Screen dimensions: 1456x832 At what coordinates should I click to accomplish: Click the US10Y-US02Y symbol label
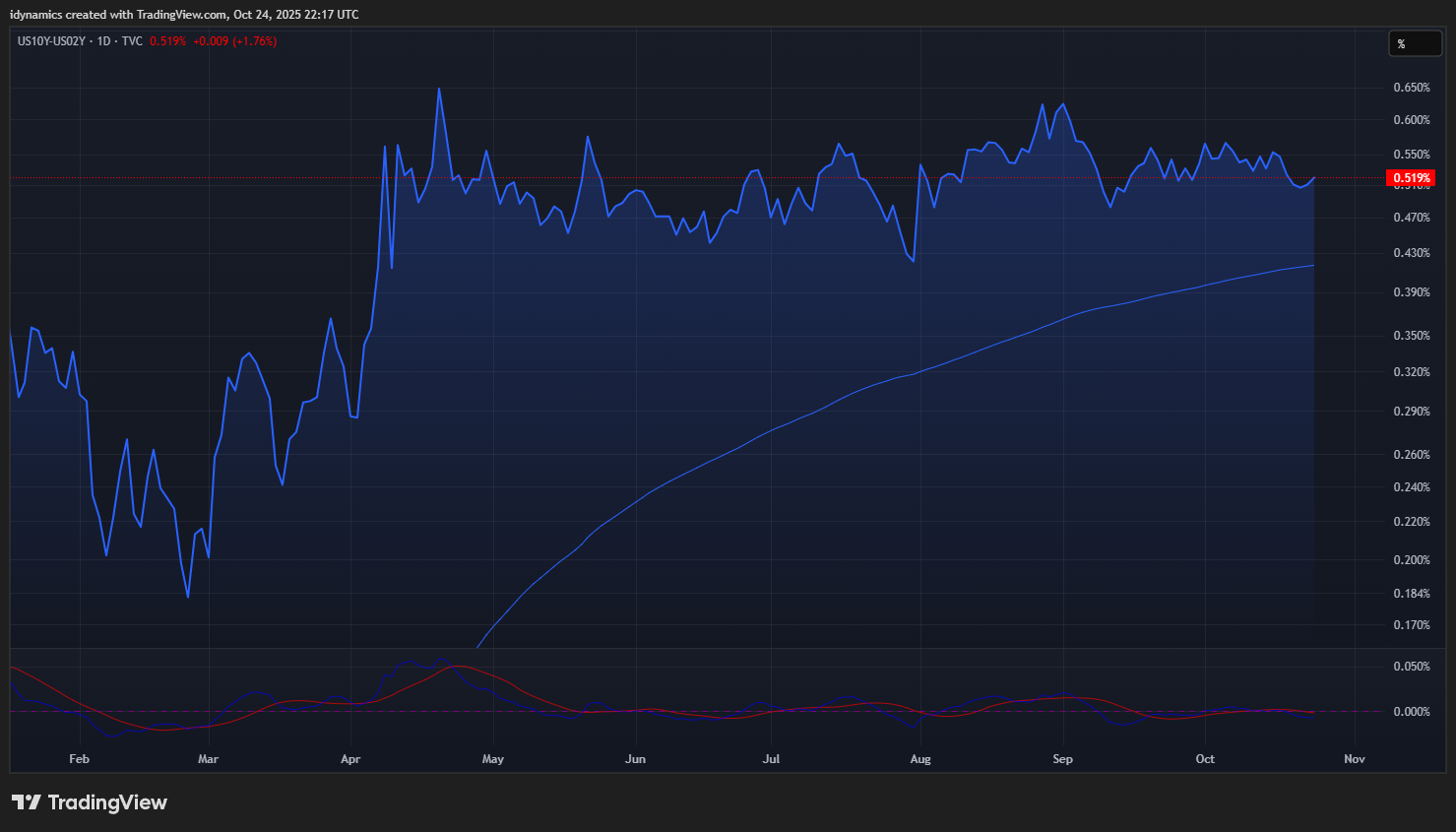[51, 41]
